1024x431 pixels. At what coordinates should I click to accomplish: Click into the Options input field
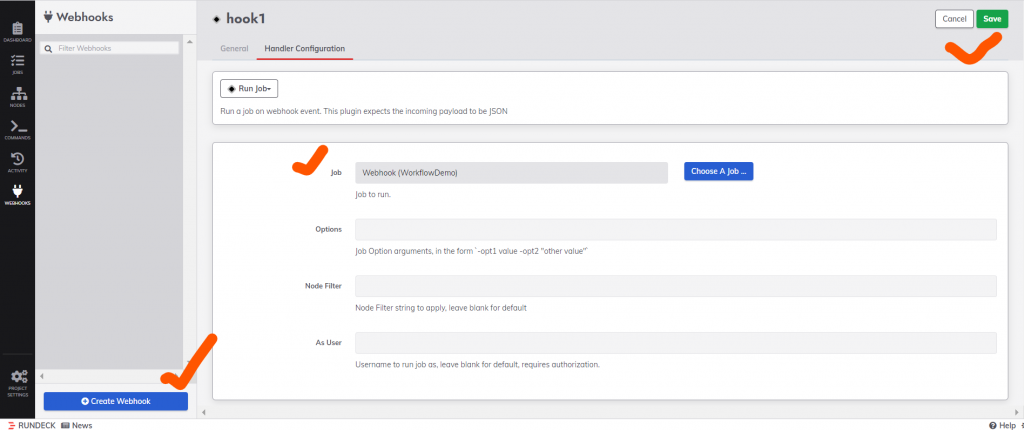click(675, 229)
